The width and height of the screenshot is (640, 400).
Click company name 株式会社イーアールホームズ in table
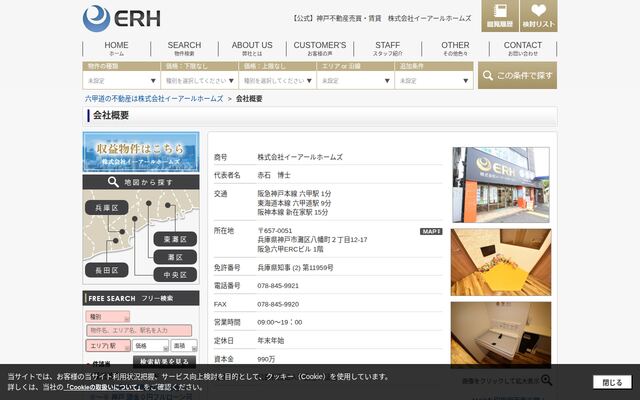(x=300, y=157)
